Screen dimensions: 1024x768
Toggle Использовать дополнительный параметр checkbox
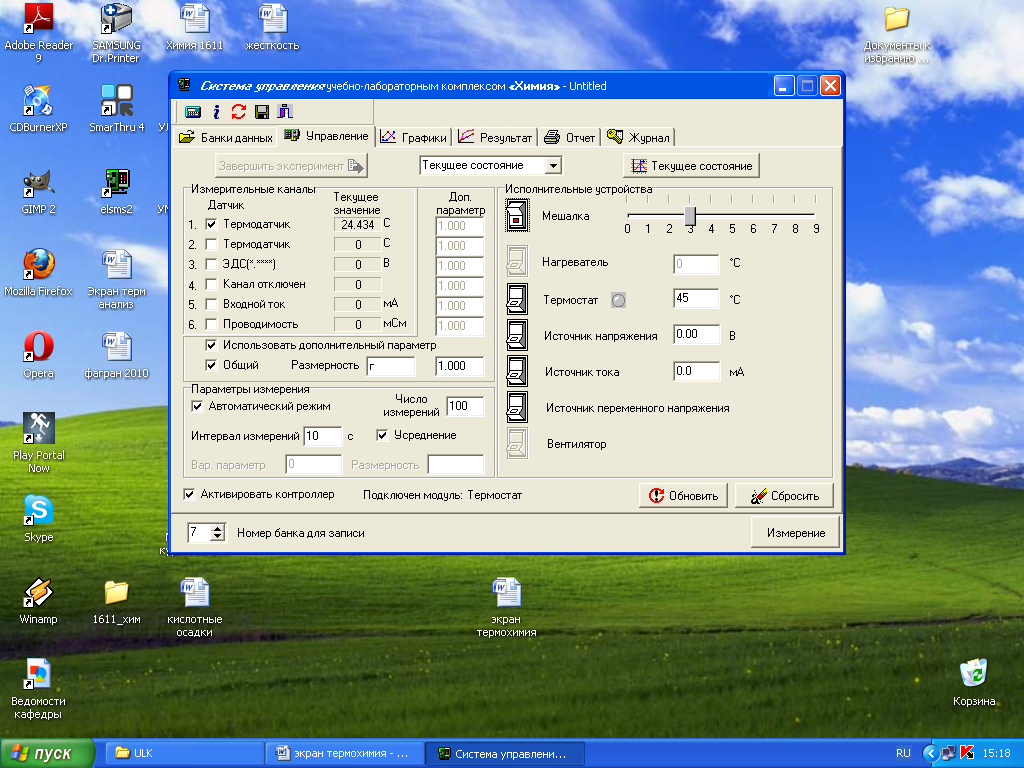point(211,345)
